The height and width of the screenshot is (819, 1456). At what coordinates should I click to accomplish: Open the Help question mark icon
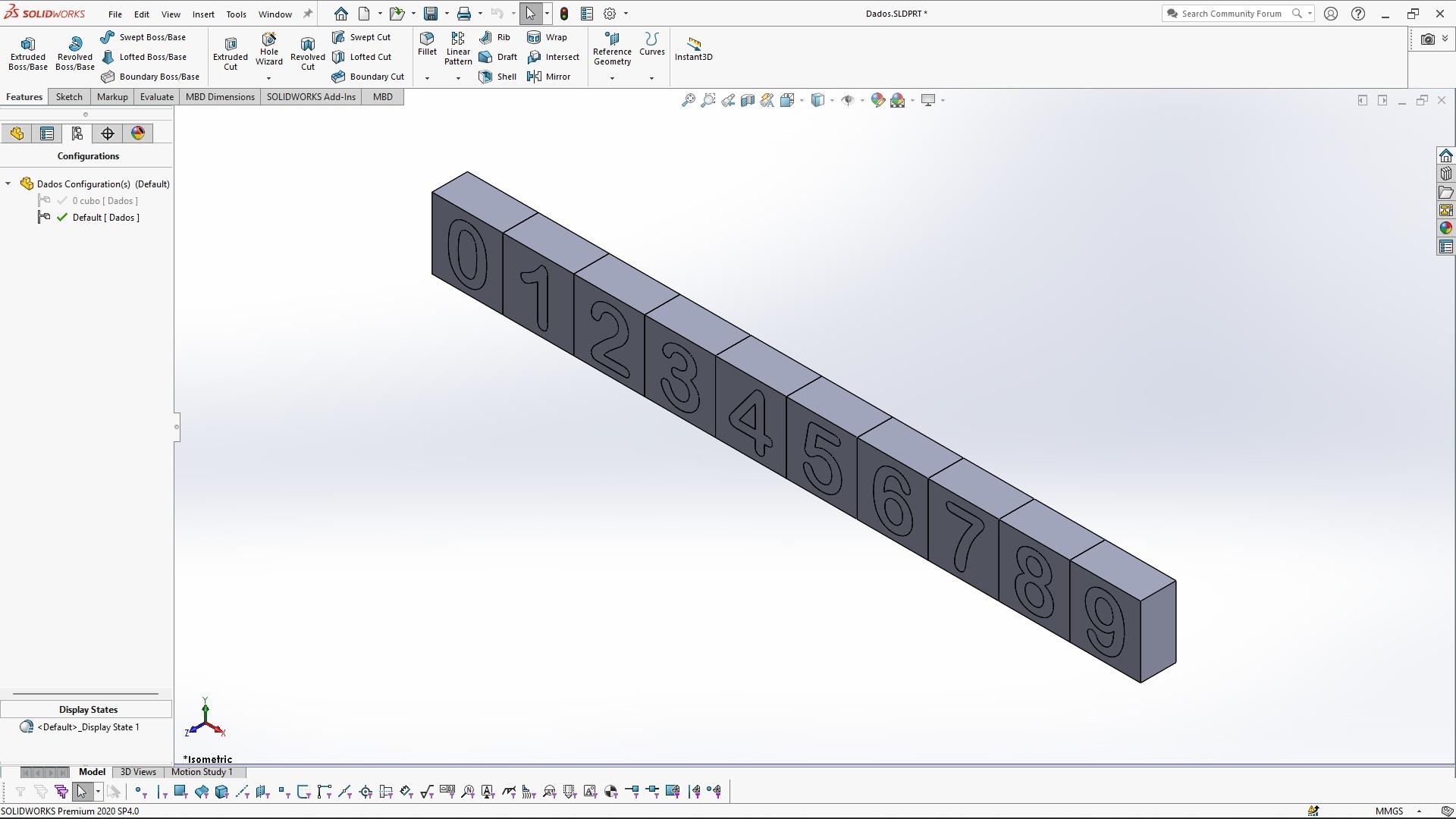(1357, 14)
